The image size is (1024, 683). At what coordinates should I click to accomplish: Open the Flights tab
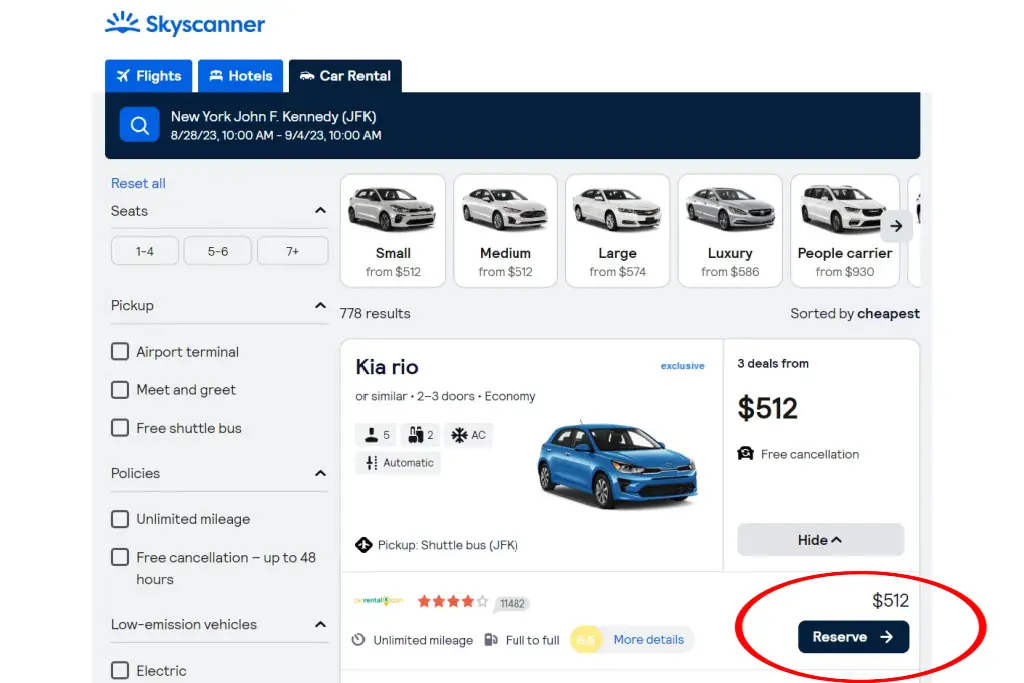click(148, 76)
